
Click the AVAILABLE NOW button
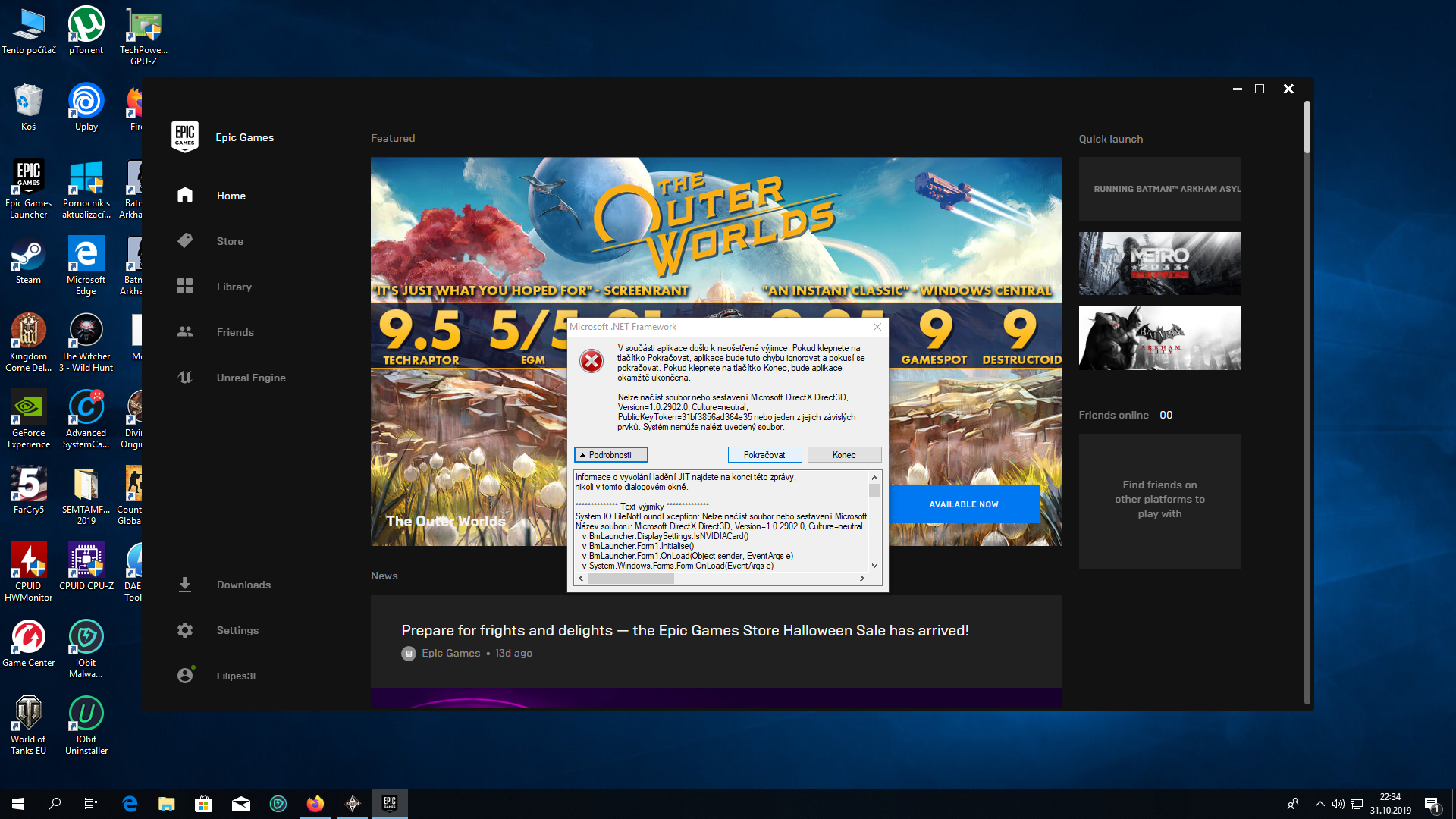(x=964, y=504)
